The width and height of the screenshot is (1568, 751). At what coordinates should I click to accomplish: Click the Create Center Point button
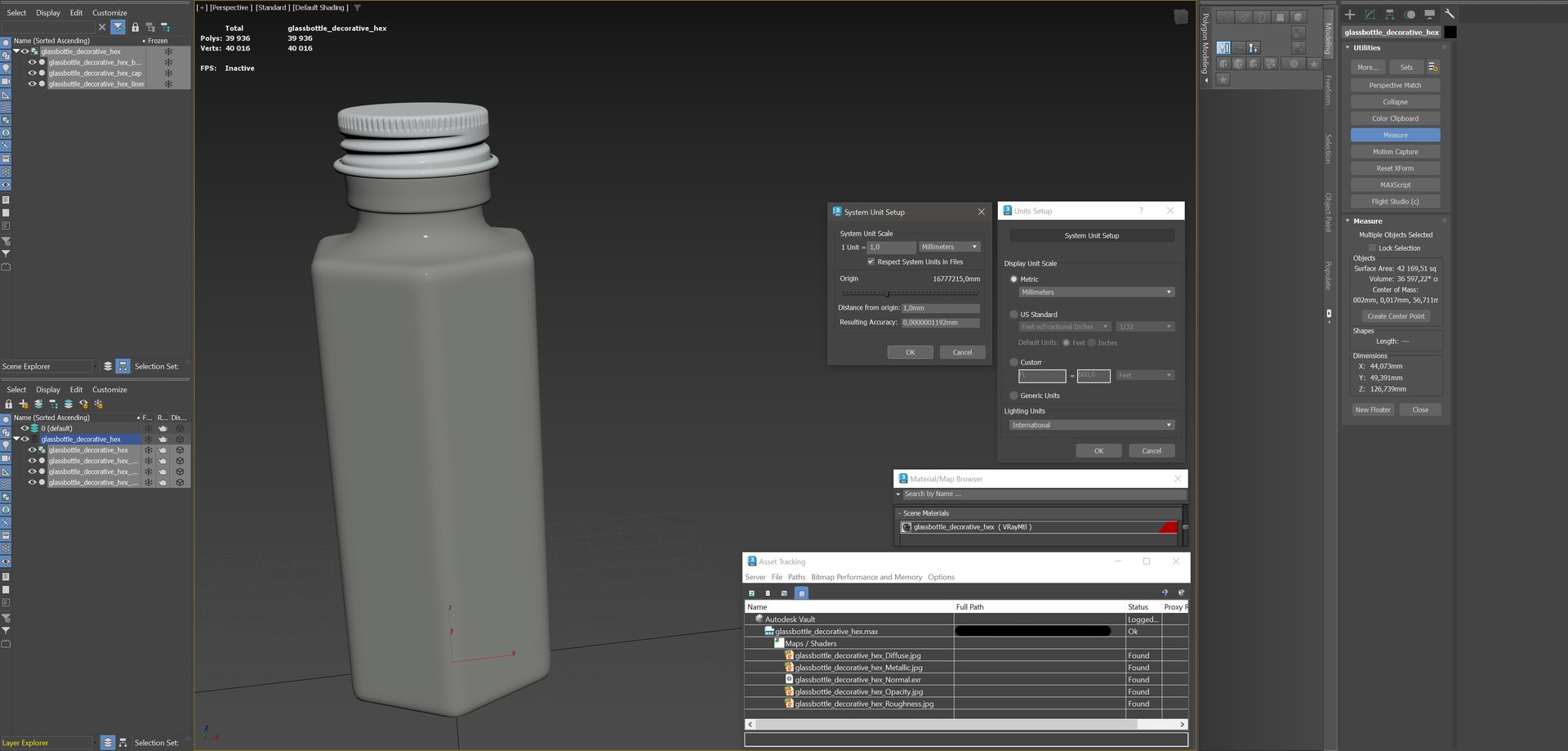point(1396,316)
